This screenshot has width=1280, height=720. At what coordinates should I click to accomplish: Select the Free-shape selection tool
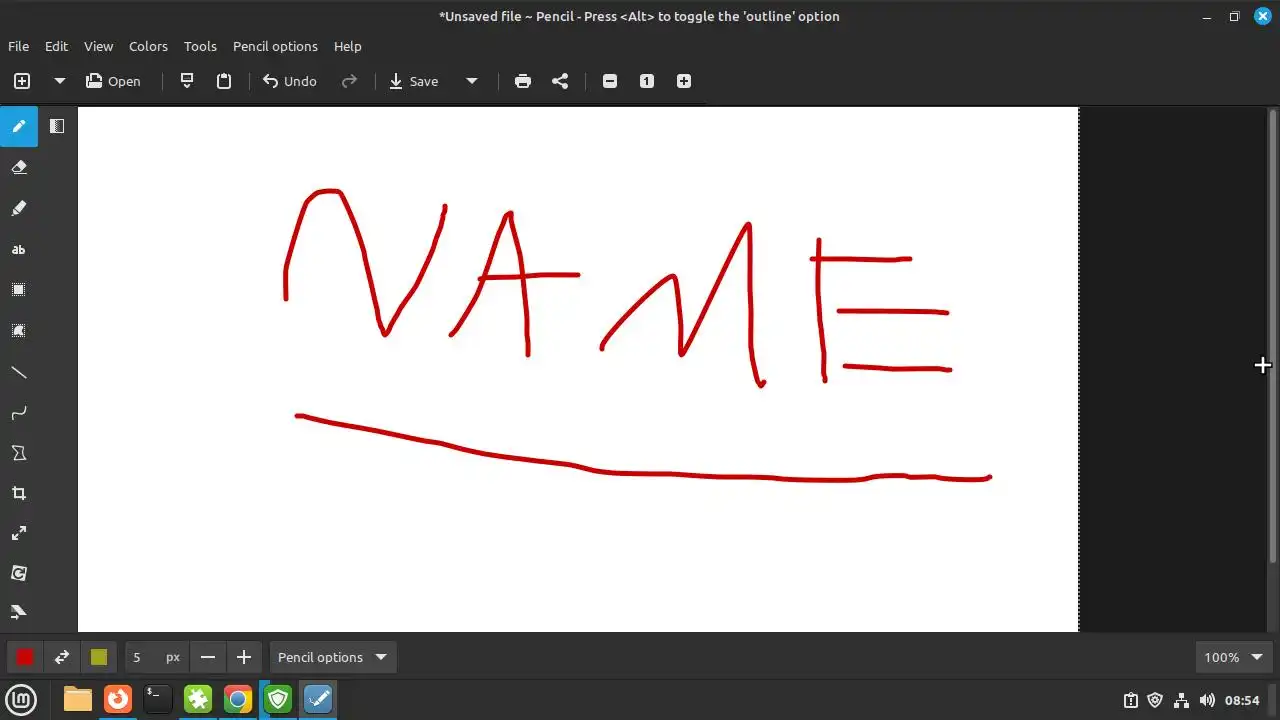click(x=19, y=331)
